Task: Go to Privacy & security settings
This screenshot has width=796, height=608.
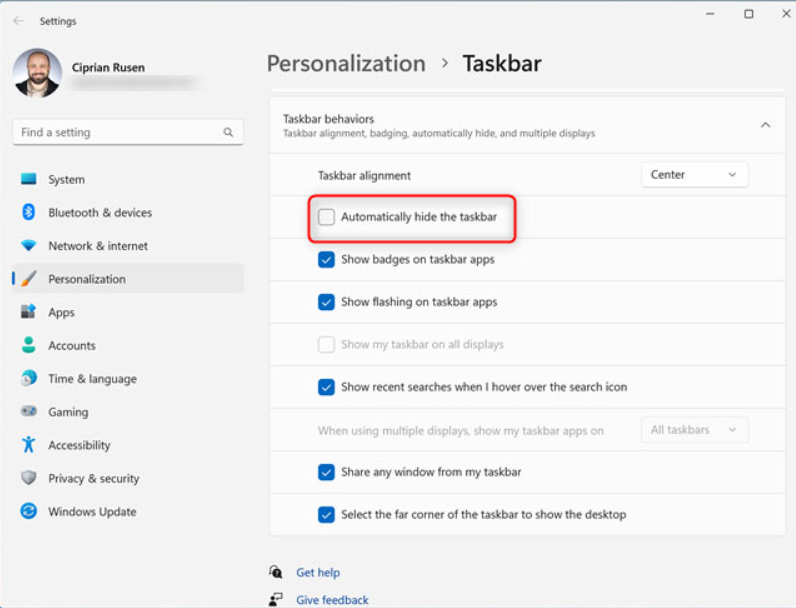Action: pos(93,478)
